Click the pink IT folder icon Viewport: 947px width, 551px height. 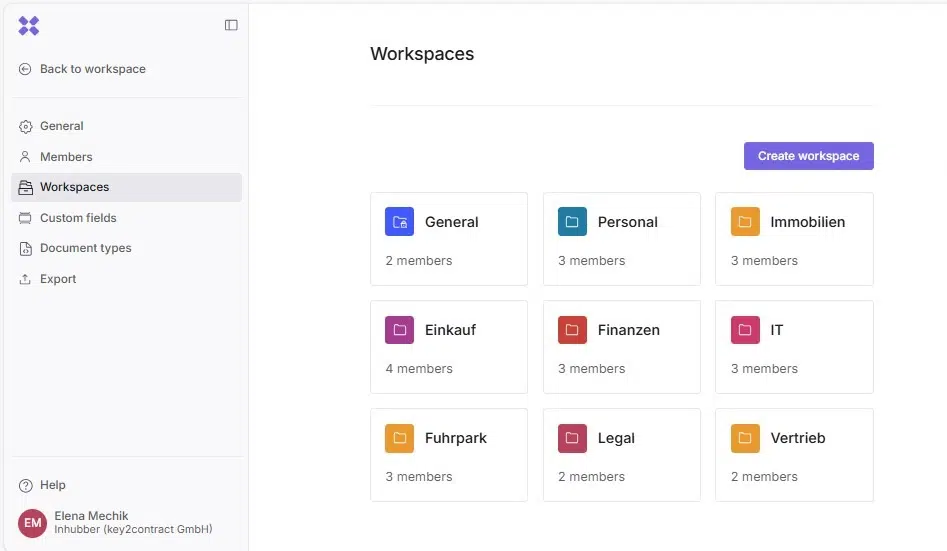pos(745,330)
